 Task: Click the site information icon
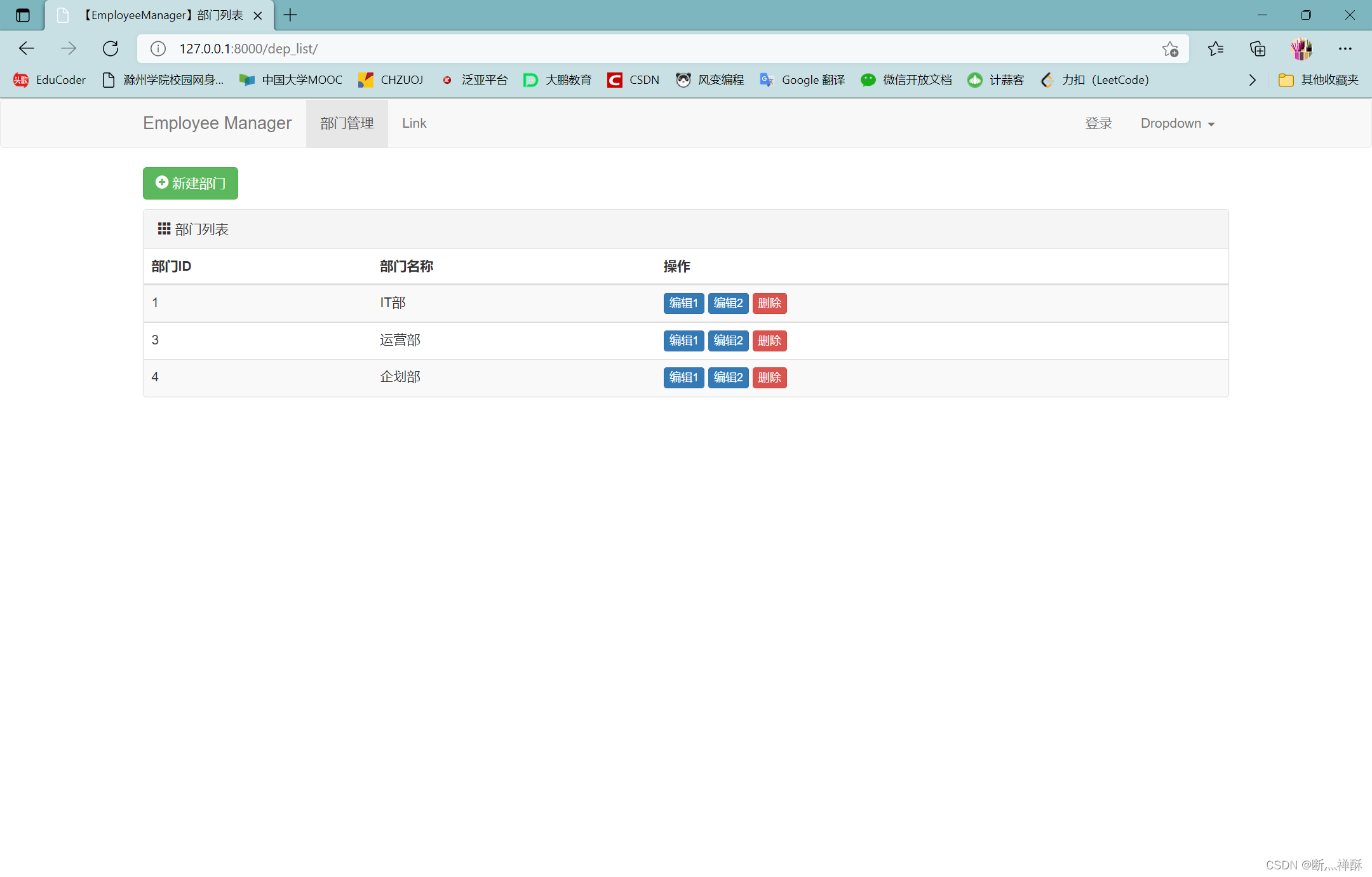click(158, 48)
